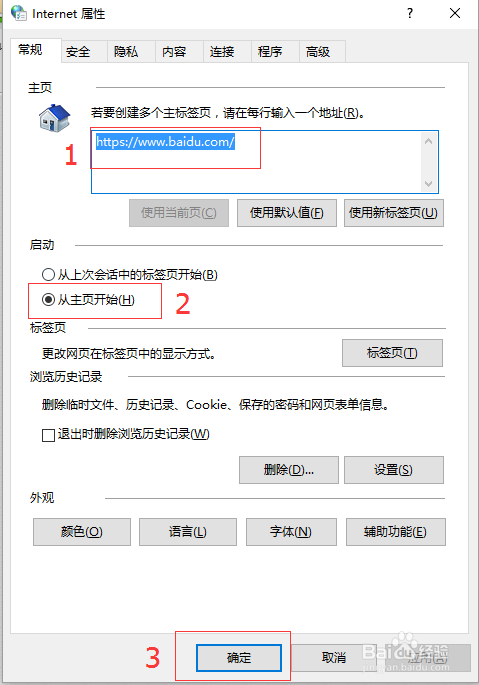Switch to the 安全 tab
The height and width of the screenshot is (685, 479).
pos(78,52)
